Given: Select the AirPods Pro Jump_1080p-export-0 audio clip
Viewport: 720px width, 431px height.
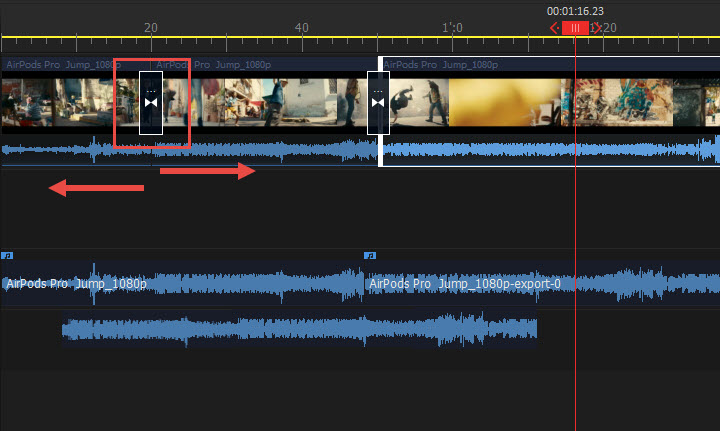Looking at the screenshot, I should [542, 283].
